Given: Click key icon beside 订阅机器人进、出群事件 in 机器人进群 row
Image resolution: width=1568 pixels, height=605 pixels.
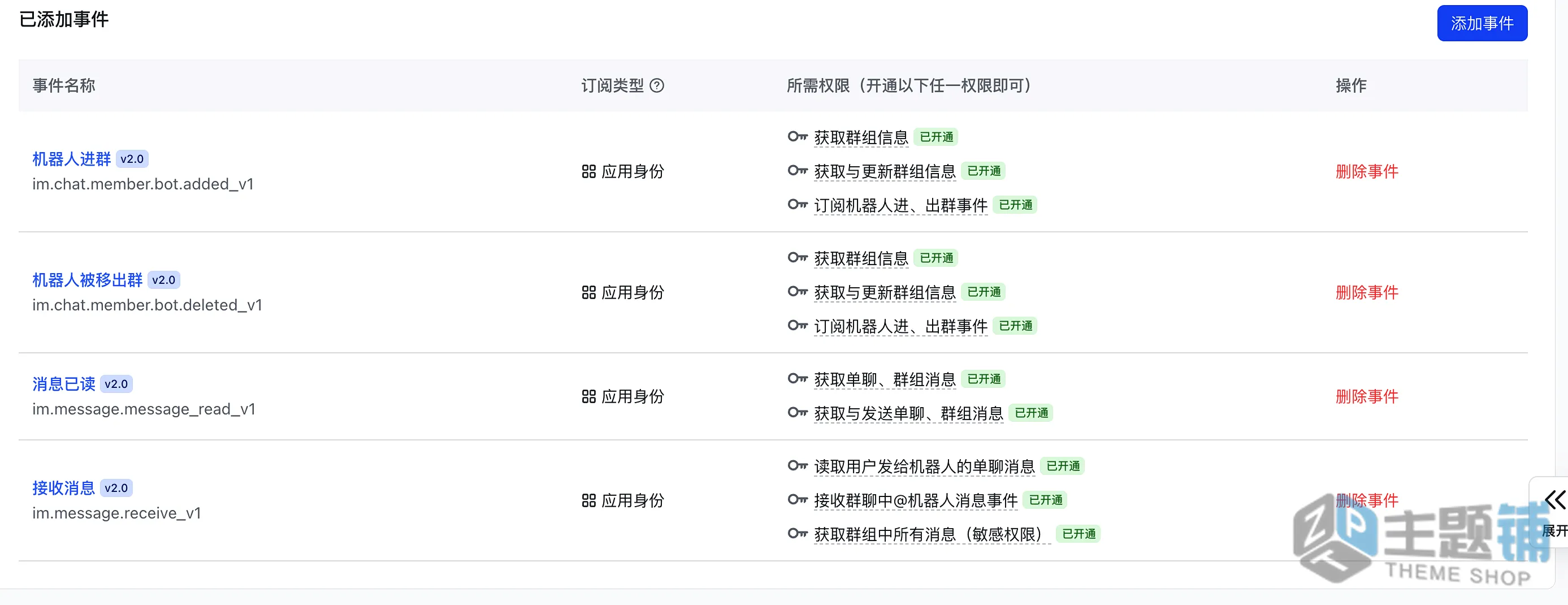Looking at the screenshot, I should point(798,205).
